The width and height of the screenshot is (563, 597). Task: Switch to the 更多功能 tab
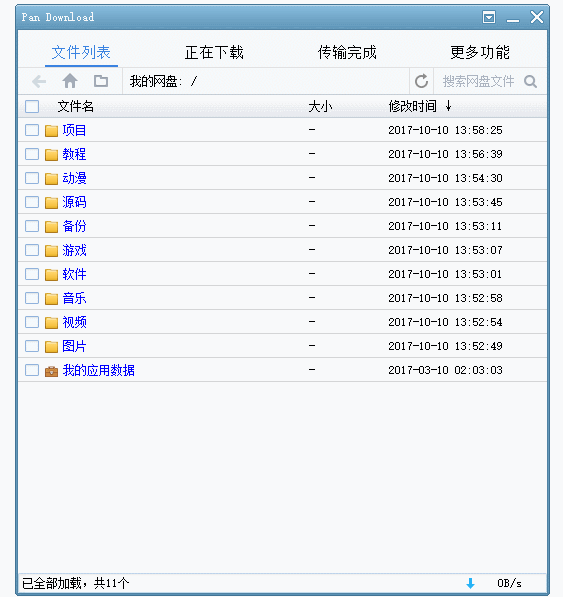point(480,52)
